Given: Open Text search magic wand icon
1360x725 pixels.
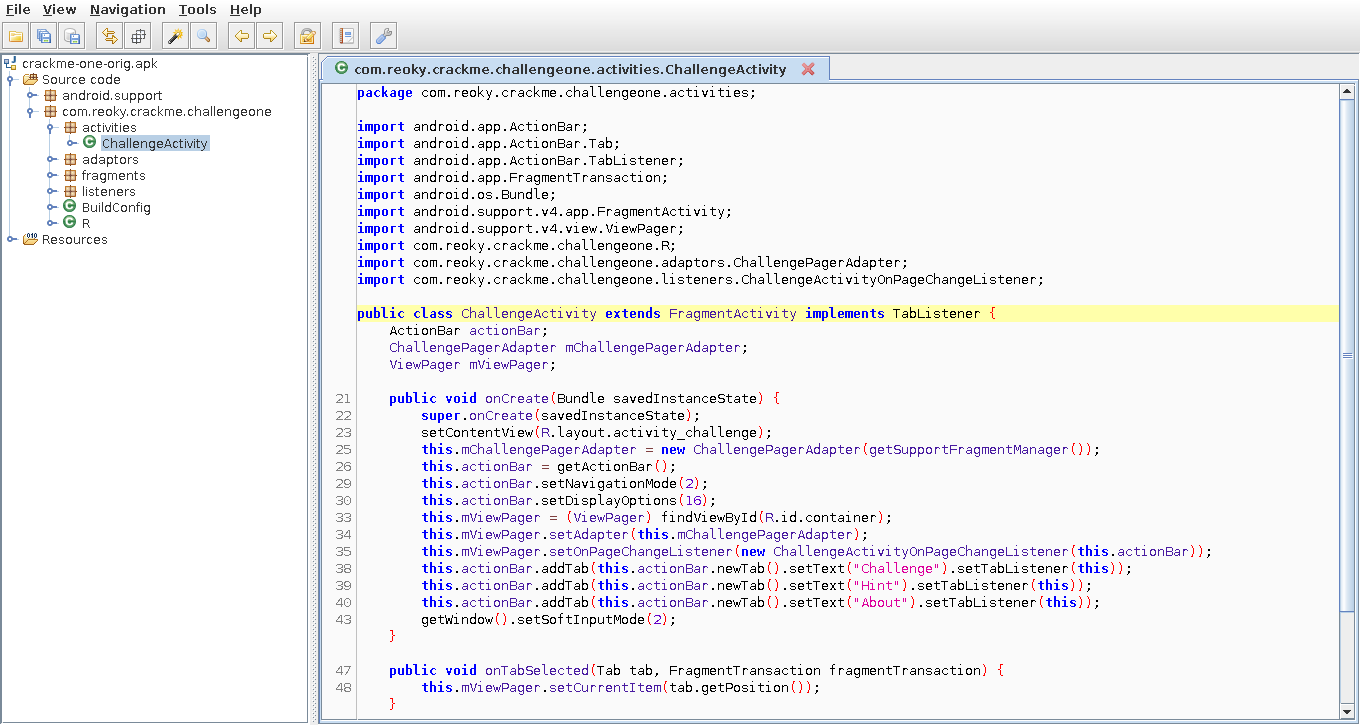Looking at the screenshot, I should (176, 37).
